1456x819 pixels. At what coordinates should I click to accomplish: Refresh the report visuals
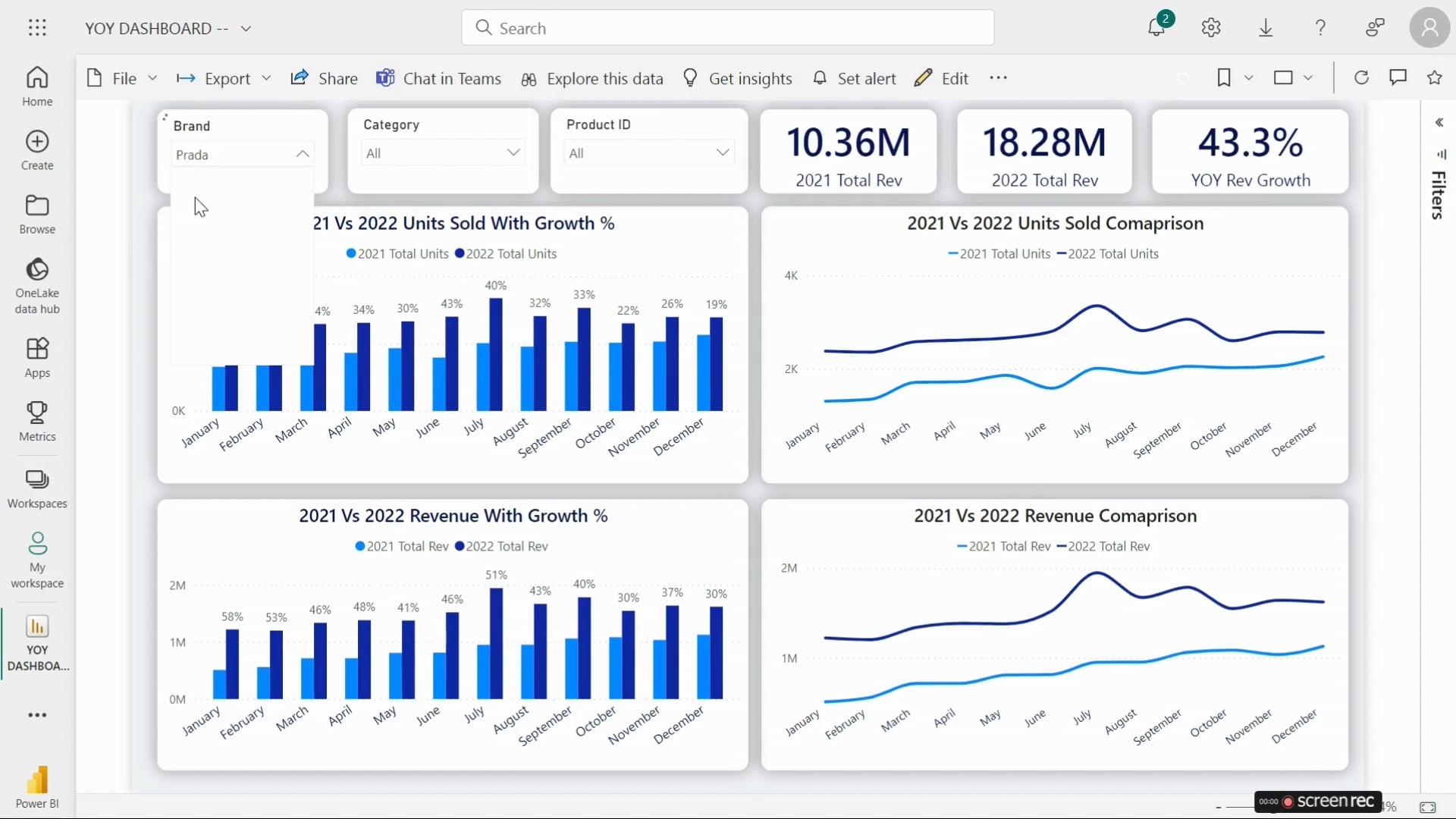pos(1361,77)
